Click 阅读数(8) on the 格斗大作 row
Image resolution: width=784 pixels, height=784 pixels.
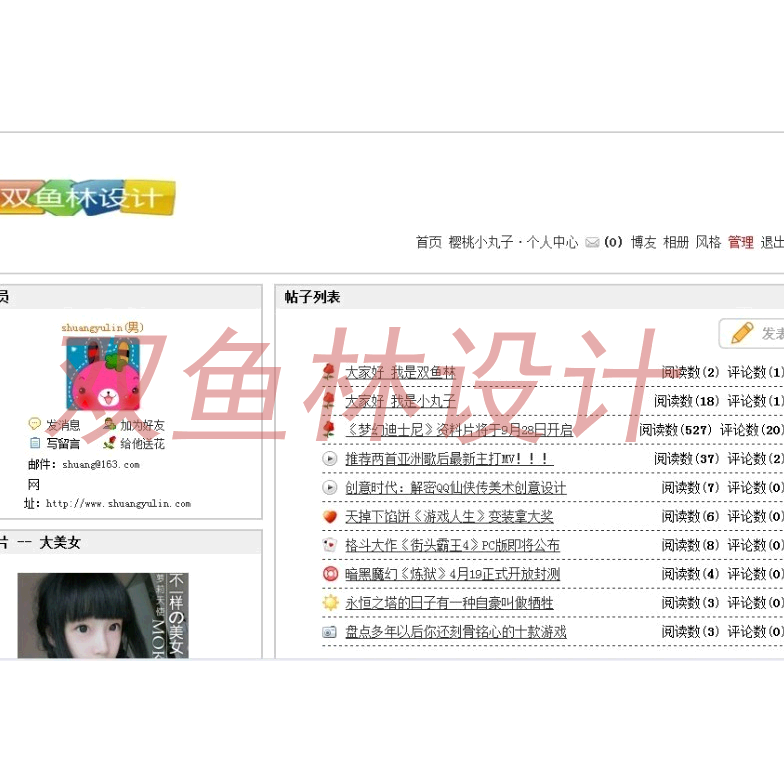point(690,545)
